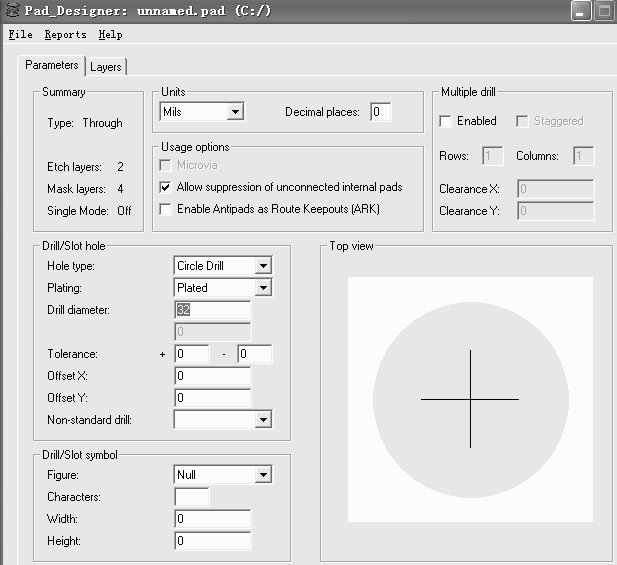The height and width of the screenshot is (565, 617).
Task: Click the drill symbol Height field
Action: click(x=212, y=541)
